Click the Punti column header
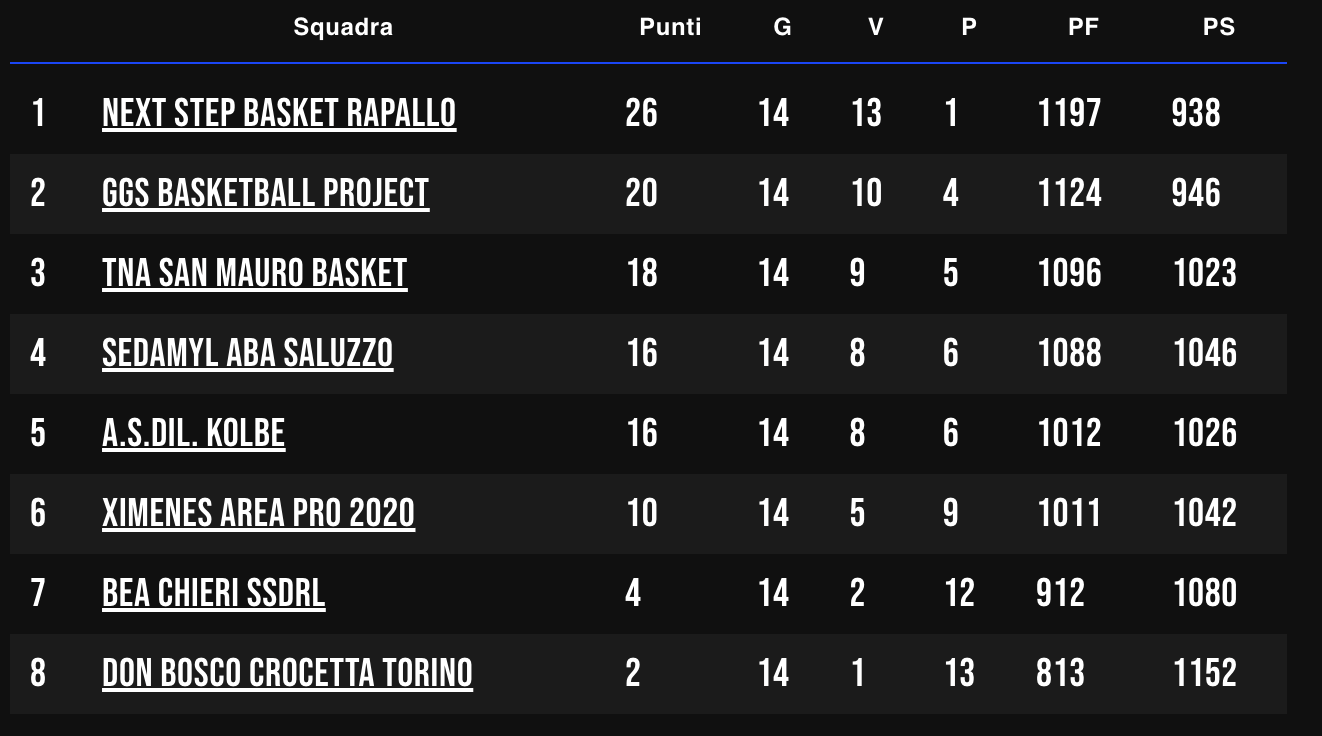The image size is (1322, 736). tap(670, 27)
